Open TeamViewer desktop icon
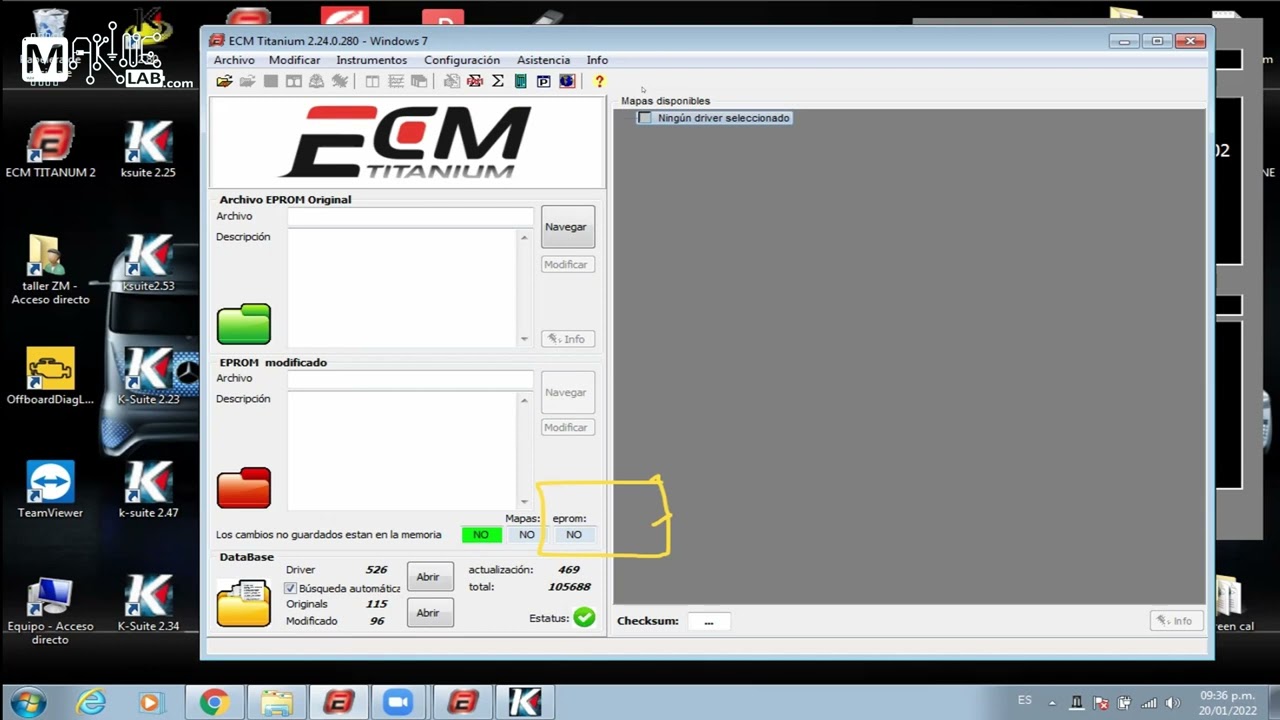Image resolution: width=1280 pixels, height=720 pixels. [x=50, y=489]
